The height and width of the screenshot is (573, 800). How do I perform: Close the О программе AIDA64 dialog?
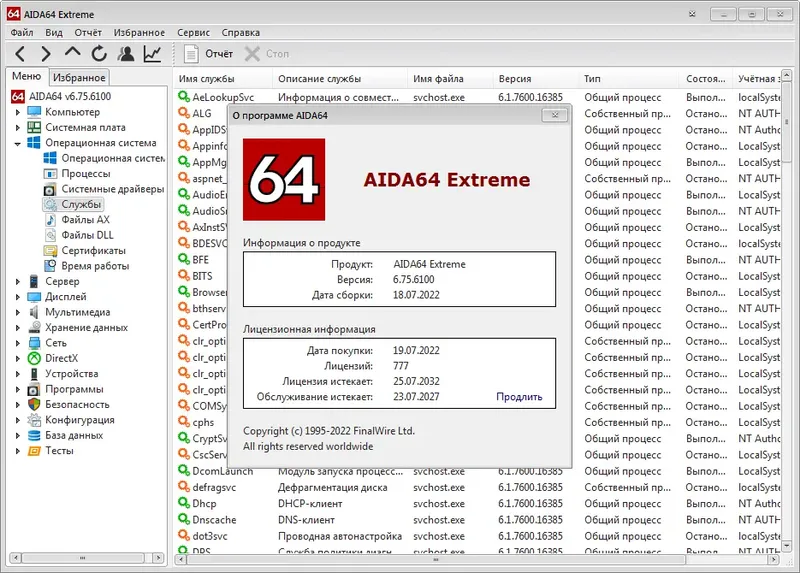click(555, 115)
